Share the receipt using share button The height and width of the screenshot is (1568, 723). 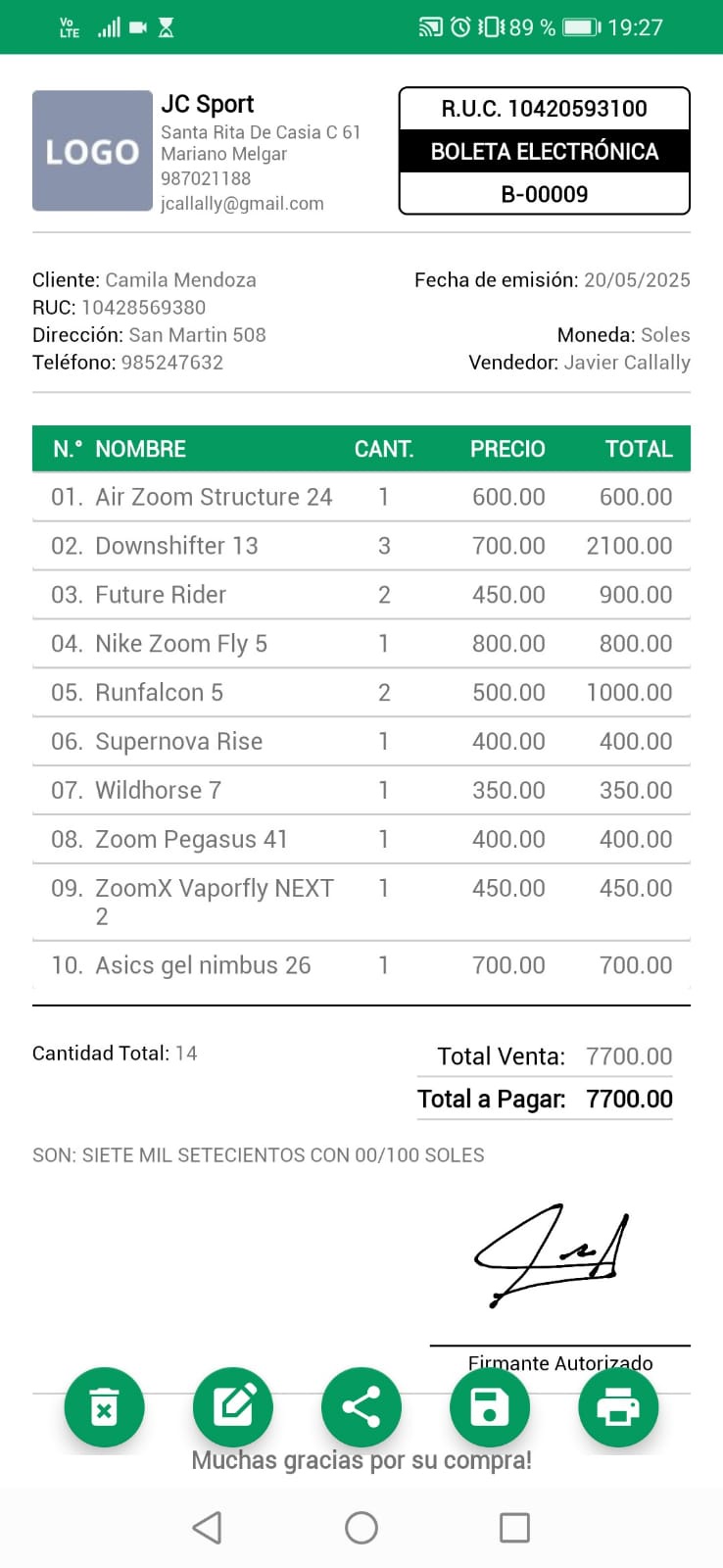tap(361, 1407)
